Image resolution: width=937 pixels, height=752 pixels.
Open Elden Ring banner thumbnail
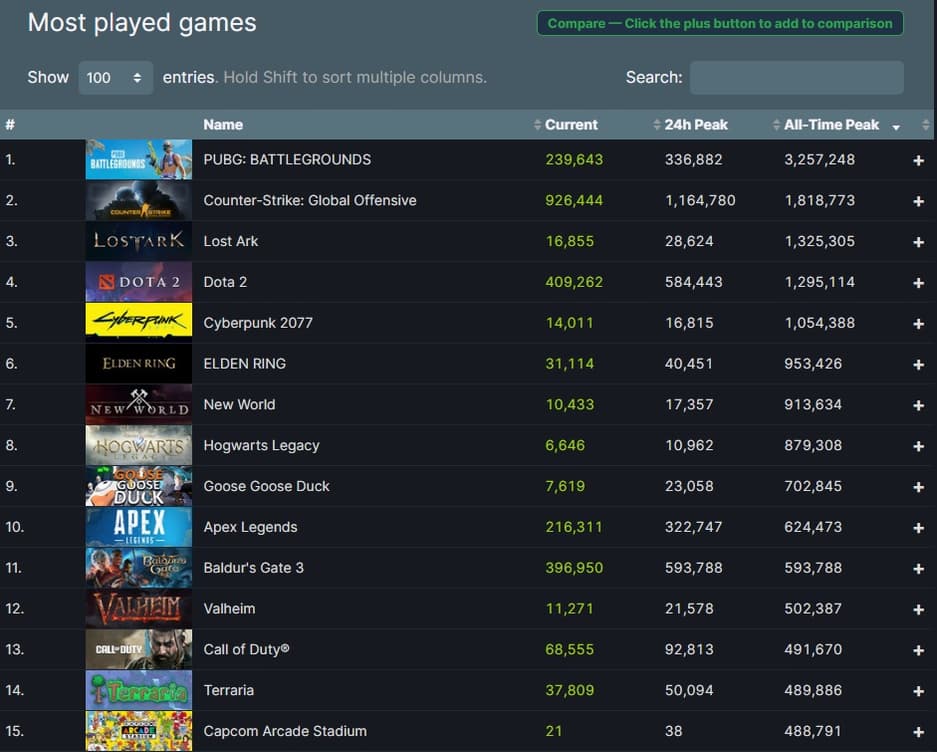[139, 363]
